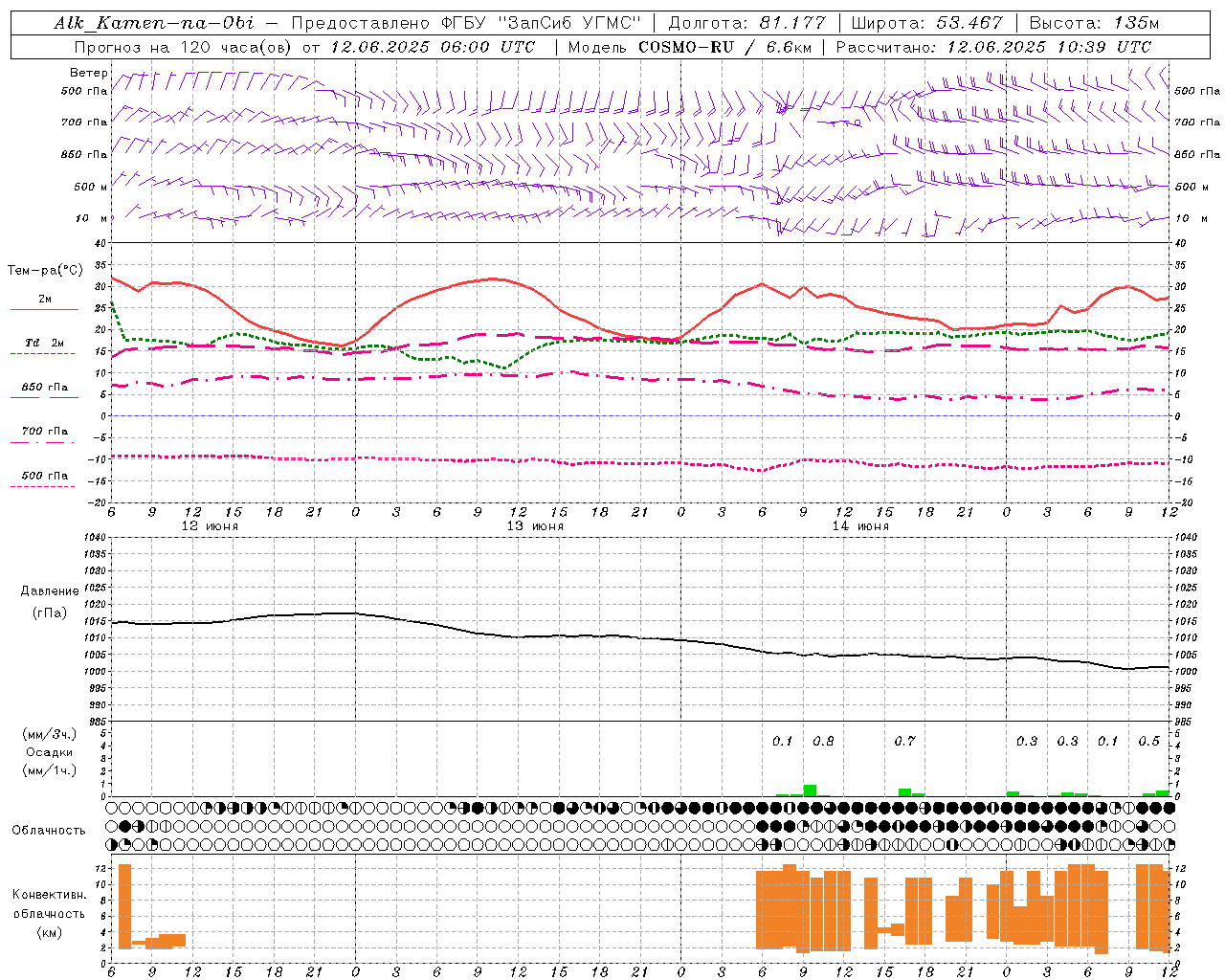Image resolution: width=1225 pixels, height=980 pixels.
Task: Click the 'Td 2м' dew point legend entry
Action: pos(45,343)
